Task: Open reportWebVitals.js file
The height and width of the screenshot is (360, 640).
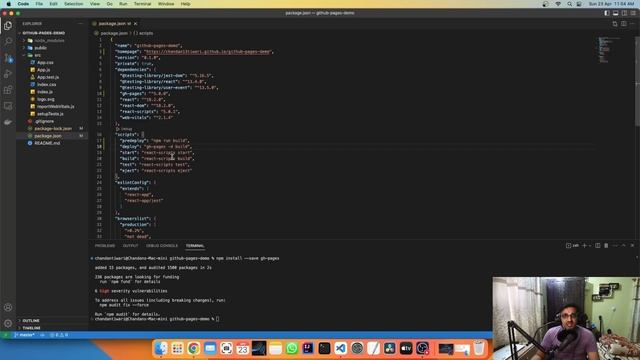Action: 56,107
